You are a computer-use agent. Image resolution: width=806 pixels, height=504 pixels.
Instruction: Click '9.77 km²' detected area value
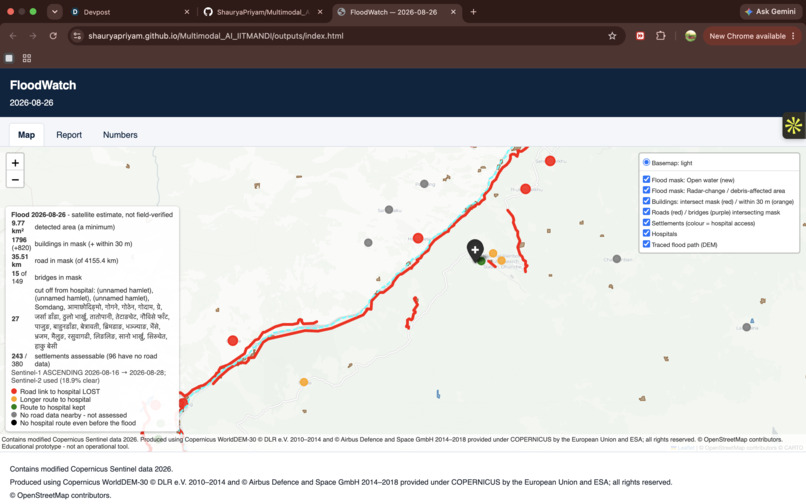pyautogui.click(x=18, y=227)
